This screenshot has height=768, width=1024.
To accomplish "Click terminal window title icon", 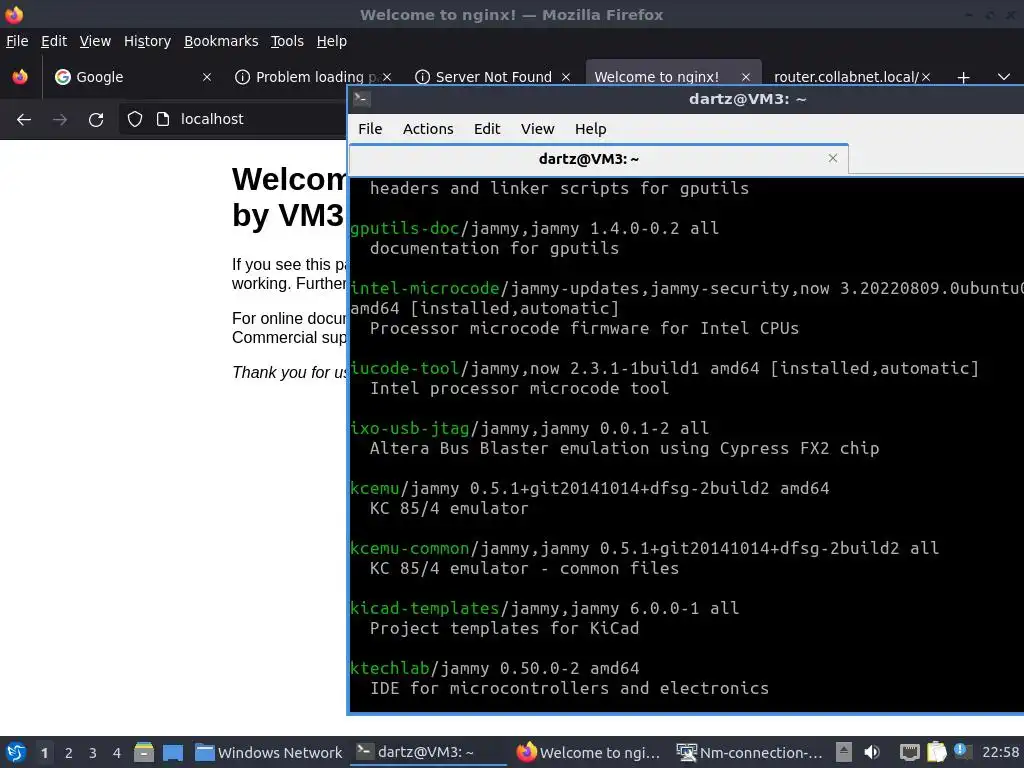I will [362, 99].
